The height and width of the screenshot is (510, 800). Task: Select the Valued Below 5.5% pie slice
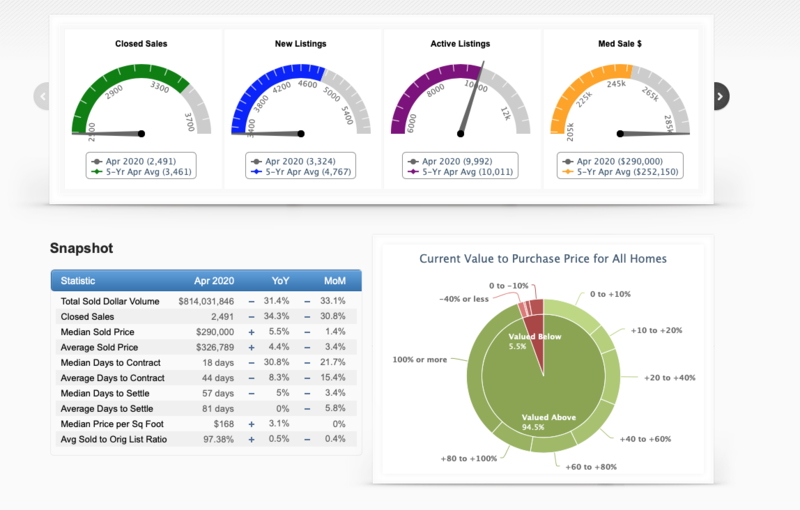click(x=531, y=330)
